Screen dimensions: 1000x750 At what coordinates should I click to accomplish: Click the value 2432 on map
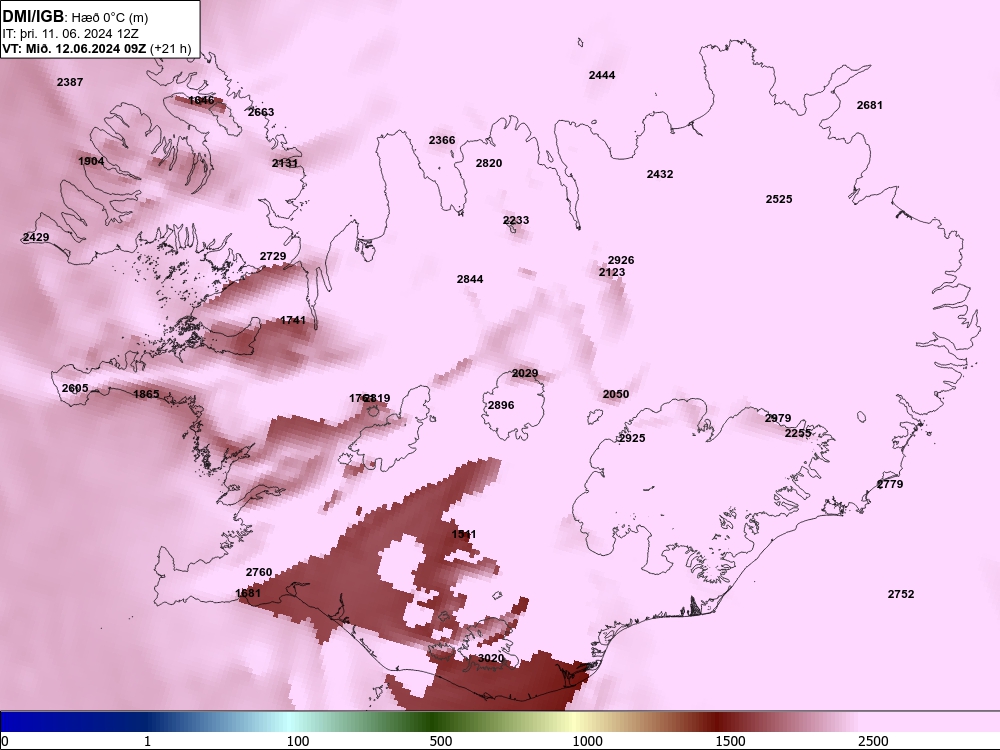click(x=660, y=174)
